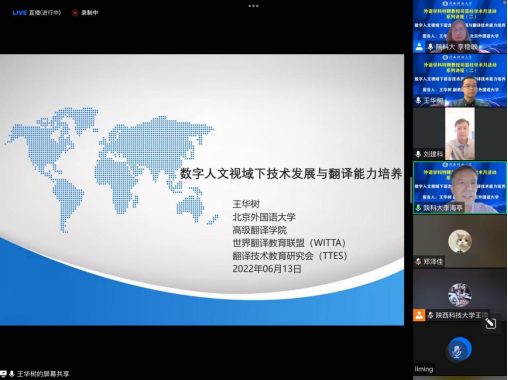Click microphone icon in screen-share label
The width and height of the screenshot is (508, 380).
(x=12, y=374)
